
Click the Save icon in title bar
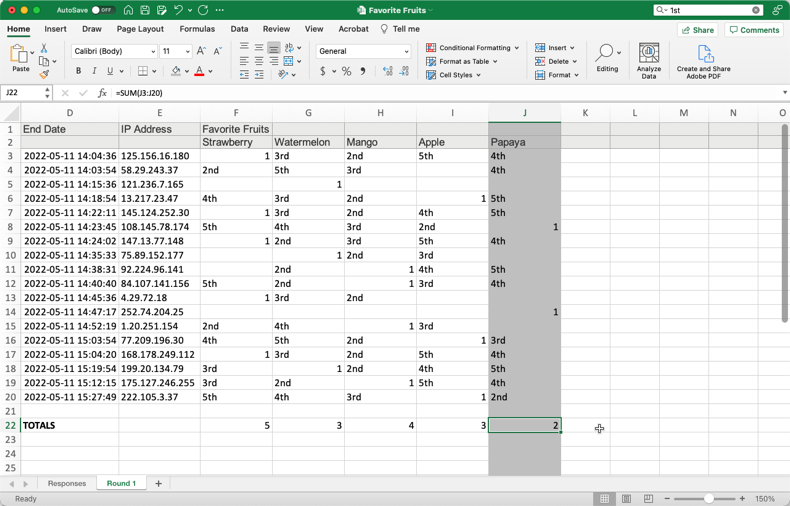pos(145,10)
